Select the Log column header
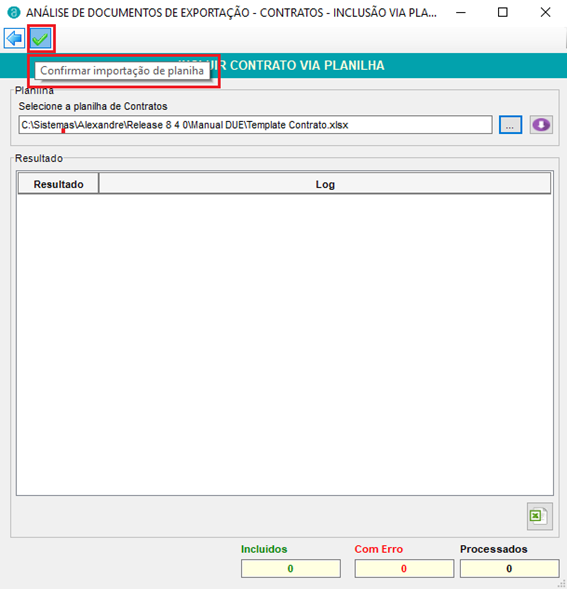Screen dimensions: 567x589 (325, 184)
